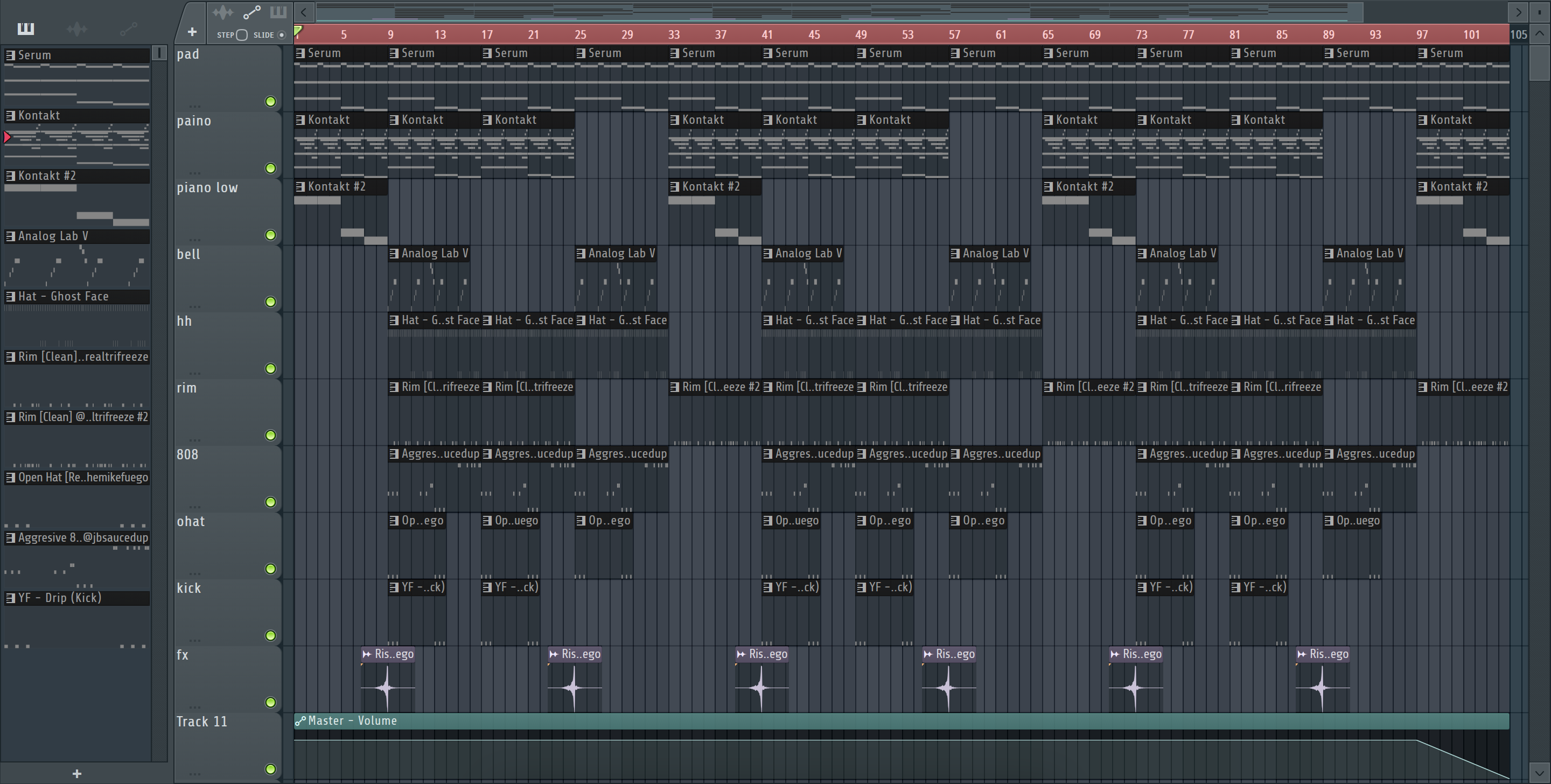This screenshot has width=1551, height=784.
Task: Show audio clips in the picker
Action: pos(77,29)
